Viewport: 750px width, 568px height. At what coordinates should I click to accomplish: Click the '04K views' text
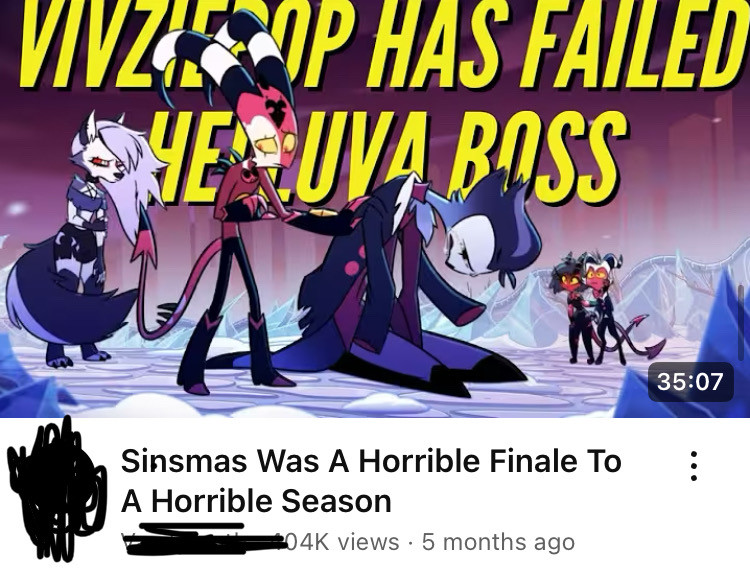342,542
